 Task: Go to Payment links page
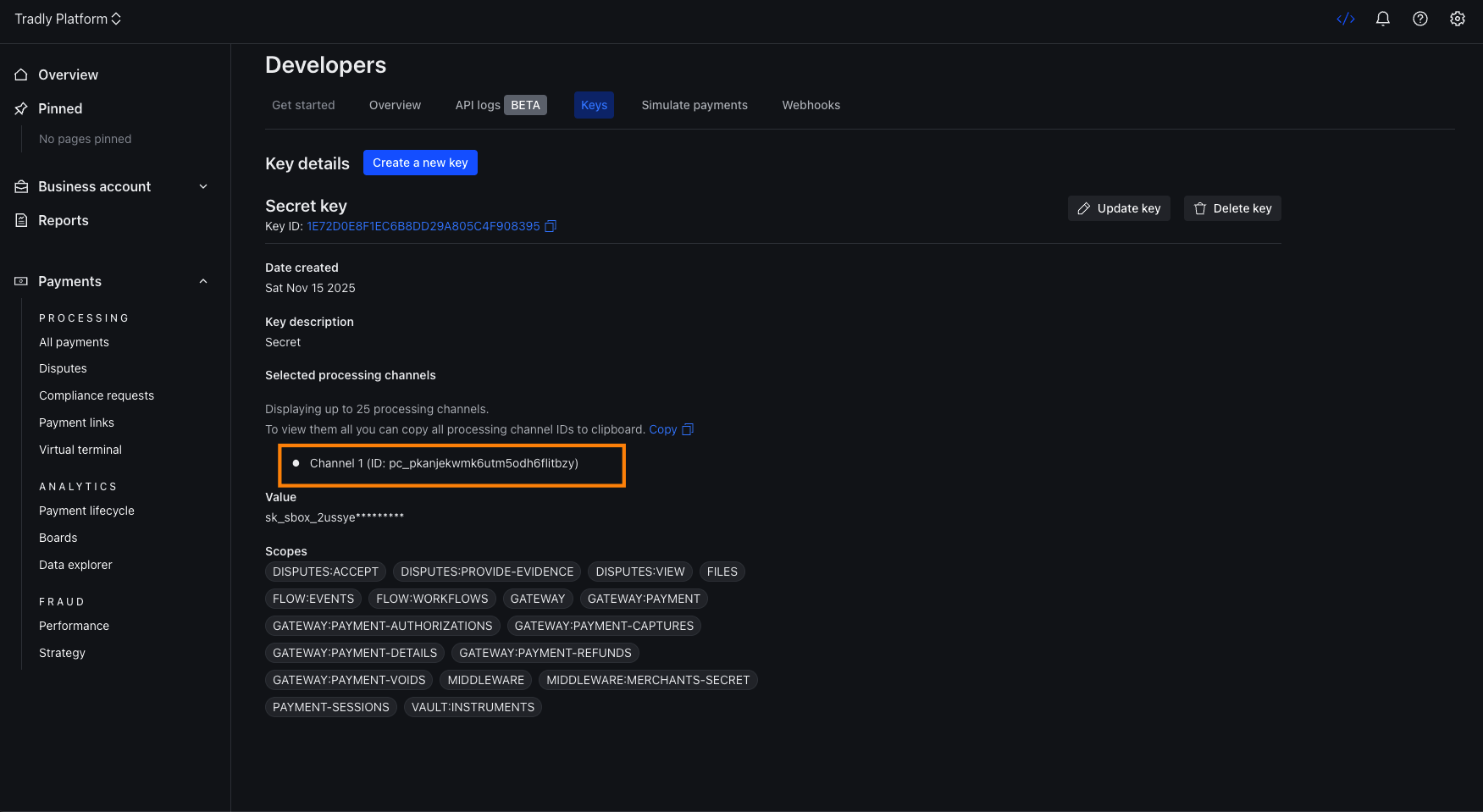coord(76,423)
